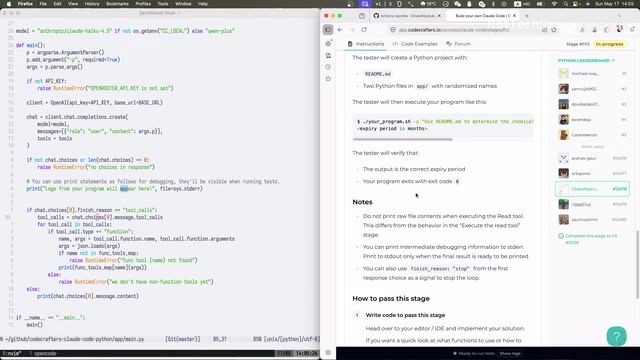The image size is (640, 360).
Task: Open ngggDuy leaderboard entry
Action: pyautogui.click(x=592, y=204)
